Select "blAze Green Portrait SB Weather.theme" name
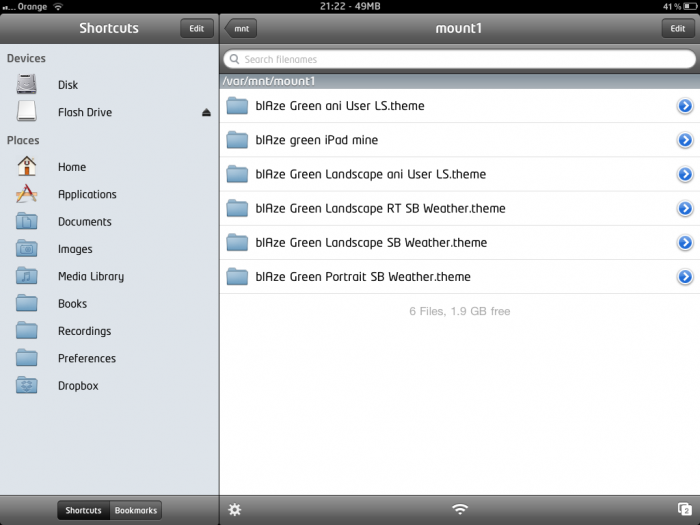Screen dimensions: 700x525 (363, 276)
